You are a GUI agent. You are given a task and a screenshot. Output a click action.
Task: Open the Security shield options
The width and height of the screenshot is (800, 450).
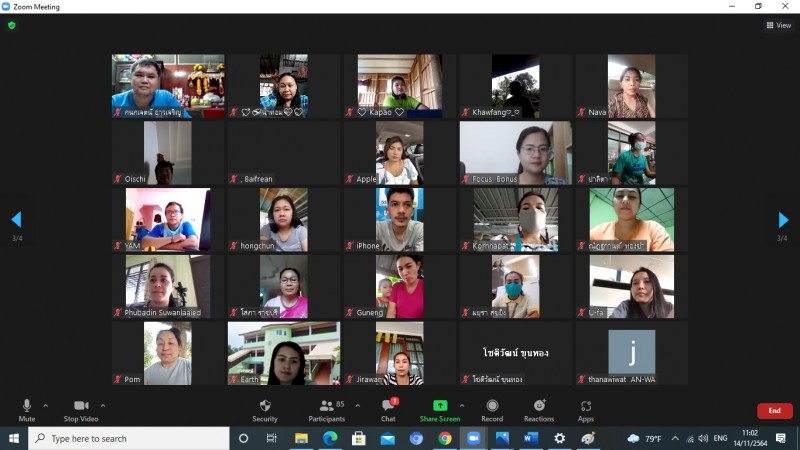click(265, 409)
